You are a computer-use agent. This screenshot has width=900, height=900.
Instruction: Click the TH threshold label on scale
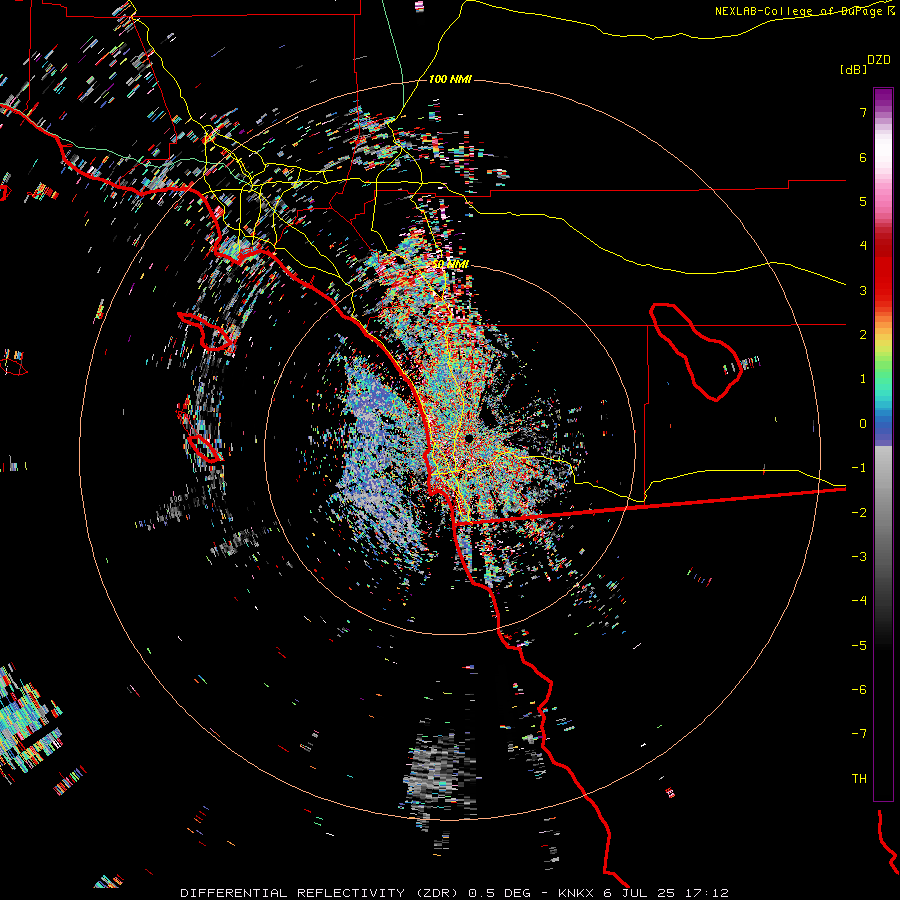coord(859,779)
